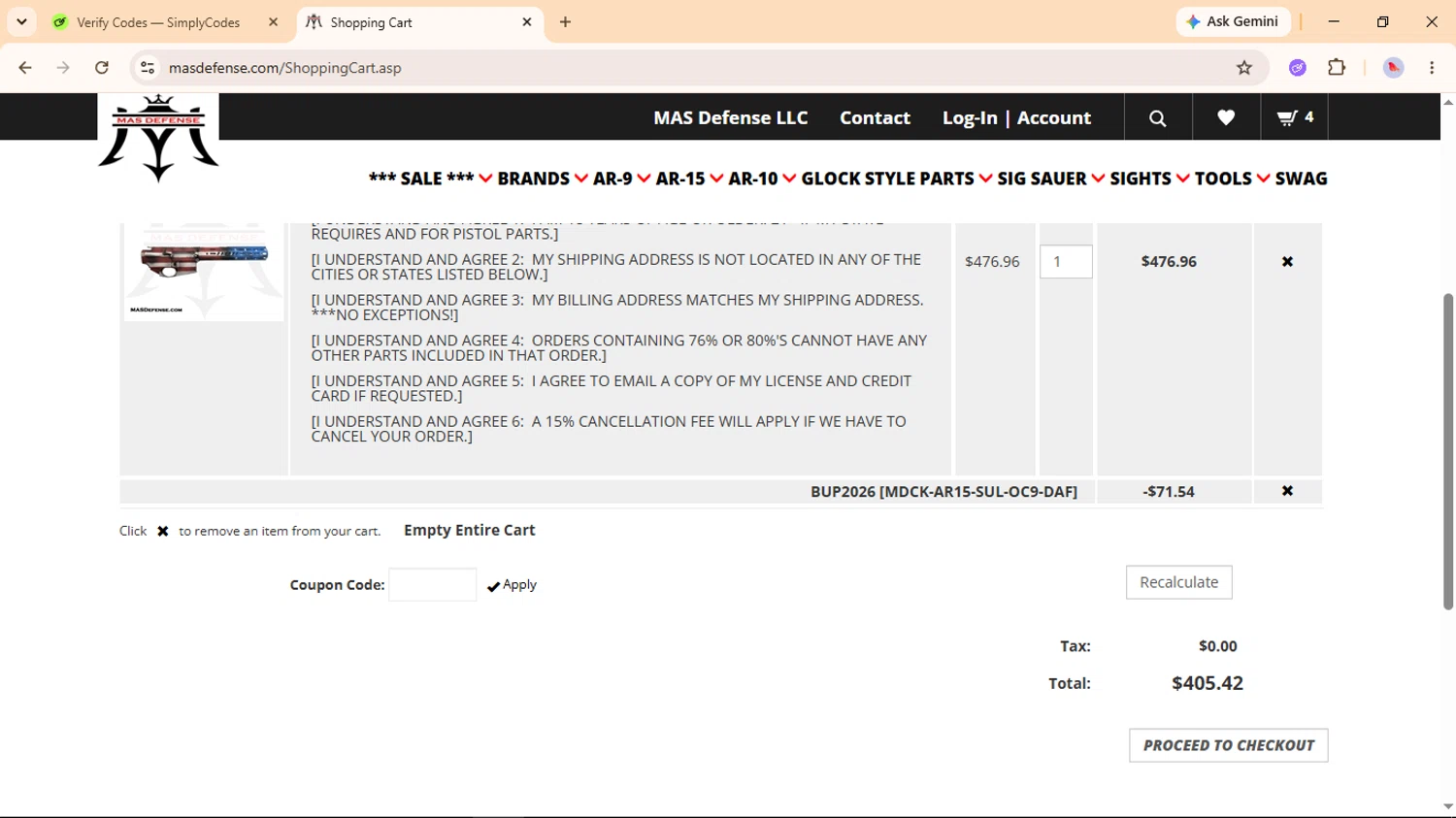Viewport: 1456px width, 818px height.
Task: Click the quantity field showing 1
Action: 1066,262
